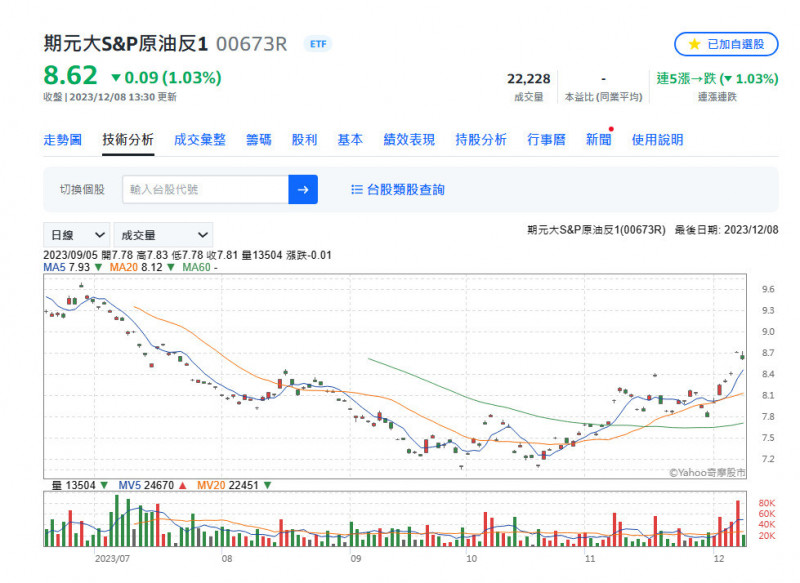This screenshot has height=583, width=800.
Task: Click the 台股類股查詢 link
Action: [x=406, y=190]
